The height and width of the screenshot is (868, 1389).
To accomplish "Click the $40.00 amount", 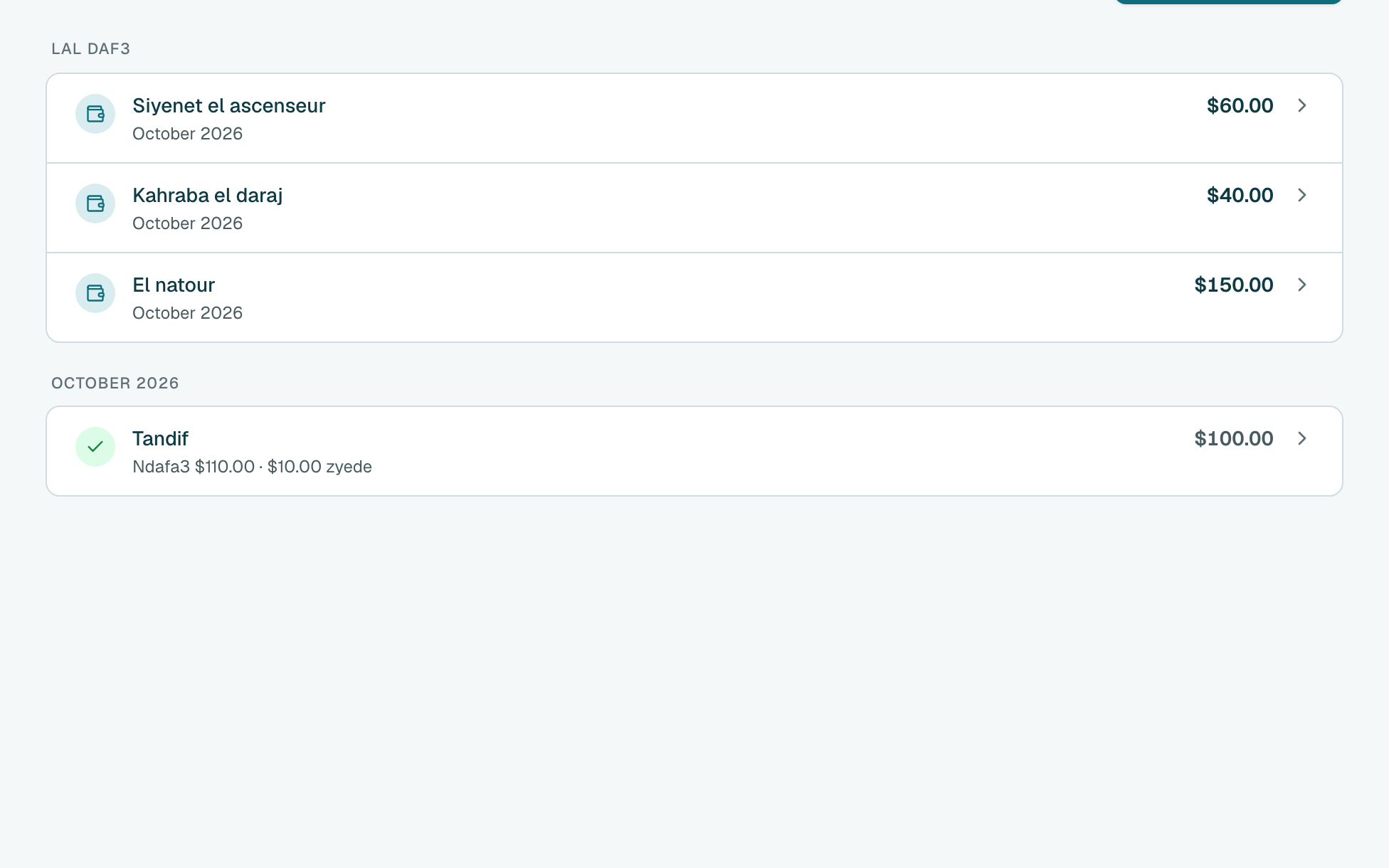I will click(1240, 195).
